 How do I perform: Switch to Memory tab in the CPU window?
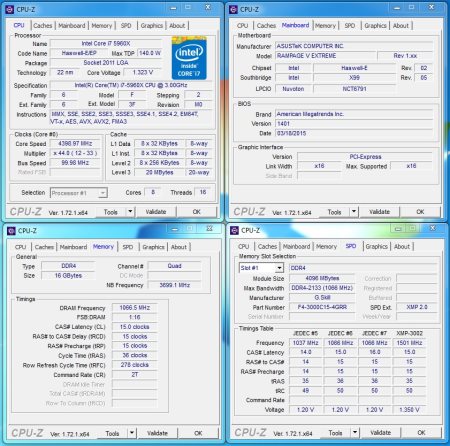pyautogui.click(x=102, y=26)
